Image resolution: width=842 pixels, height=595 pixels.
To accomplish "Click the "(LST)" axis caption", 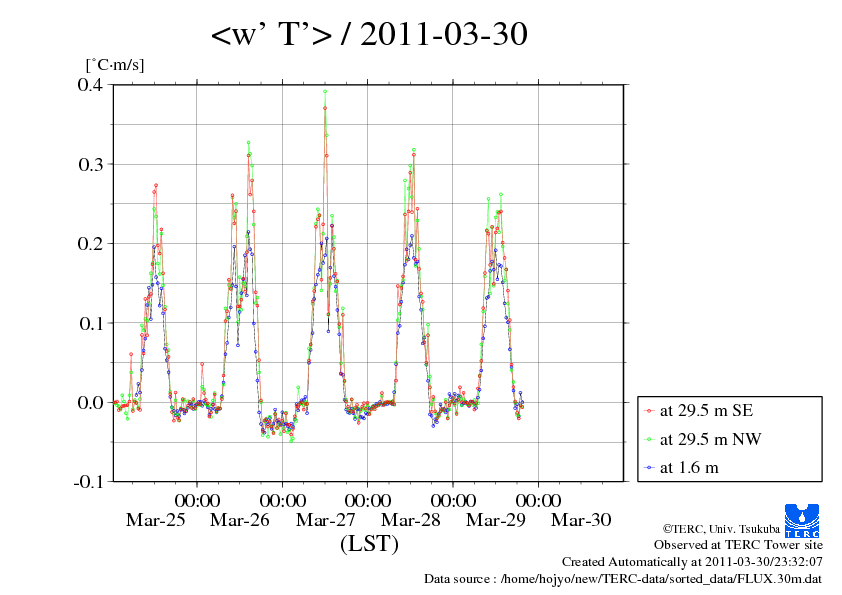I will tap(369, 543).
